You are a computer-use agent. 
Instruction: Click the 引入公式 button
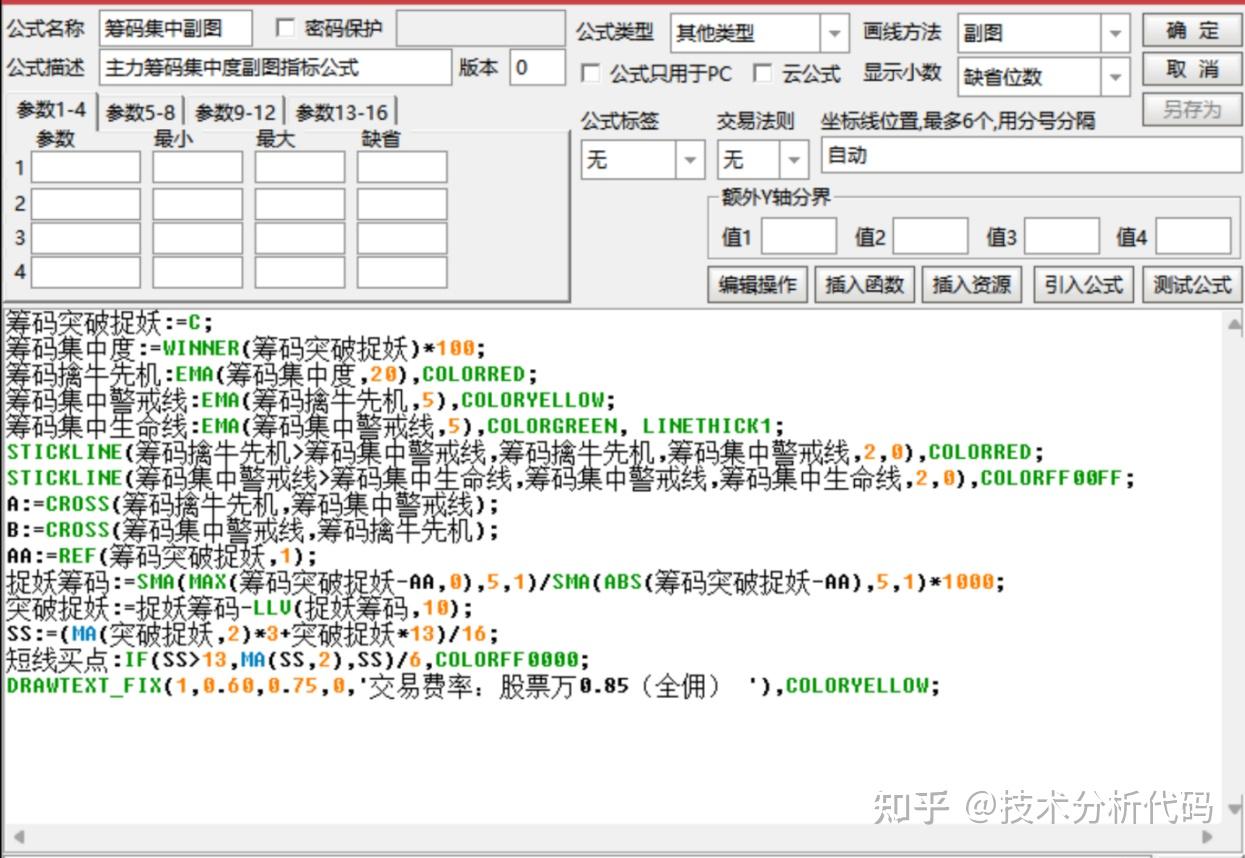(x=1085, y=285)
